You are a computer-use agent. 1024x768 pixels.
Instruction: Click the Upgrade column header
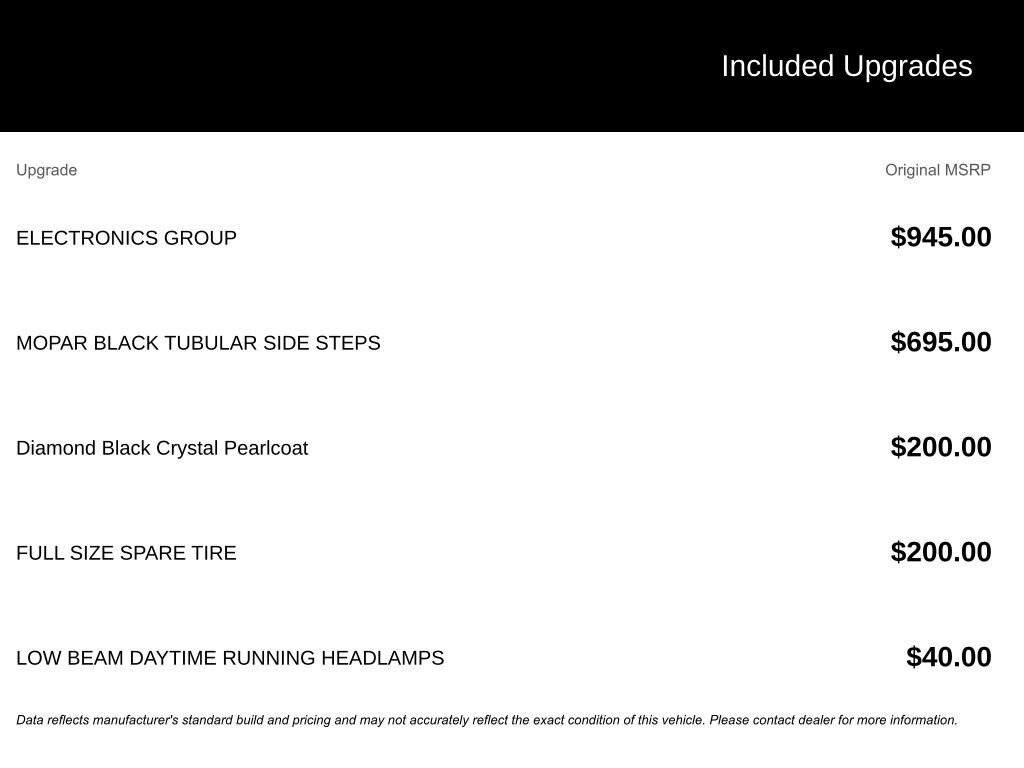(x=46, y=170)
